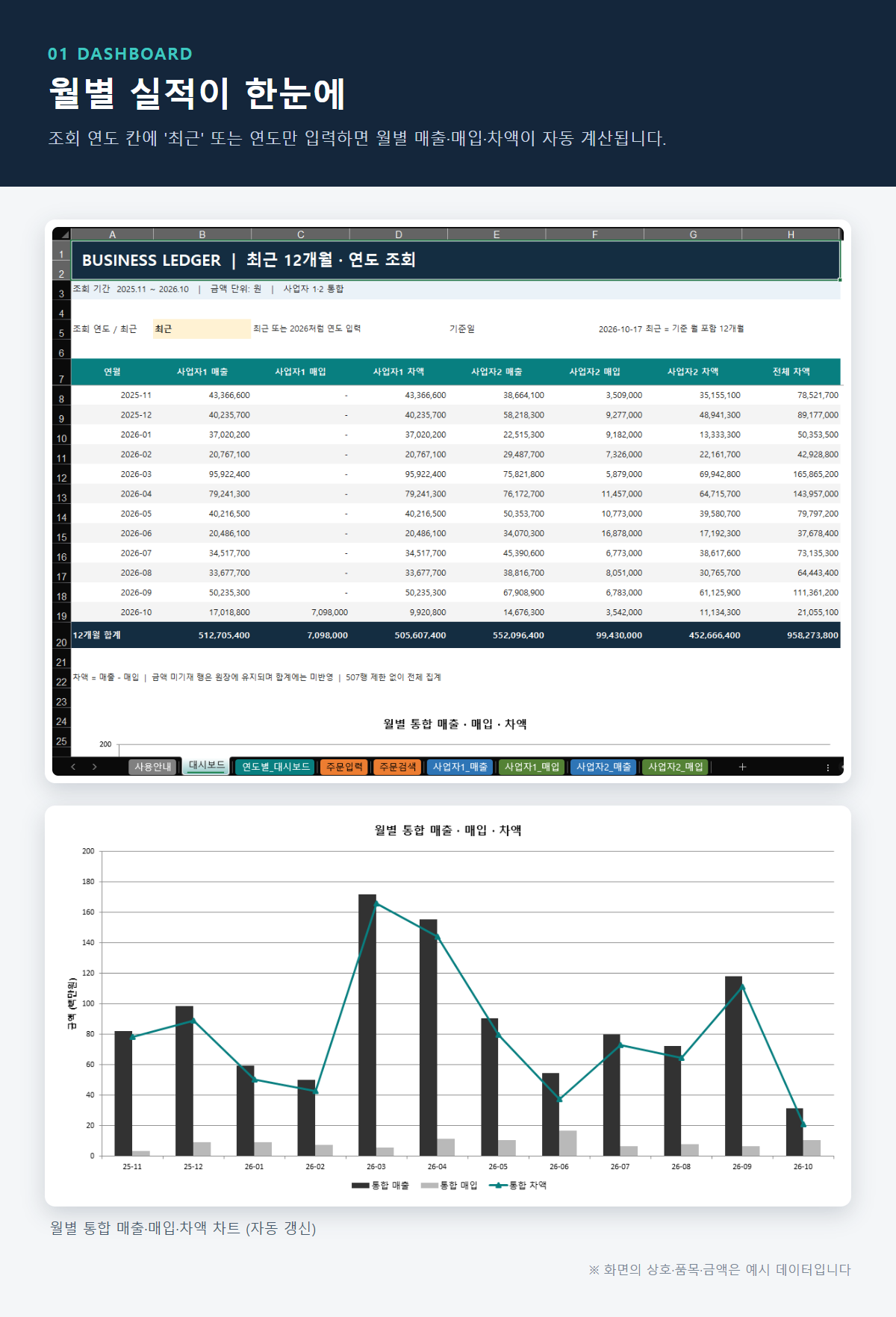Click the 차액 = 매출 - 매입 footnote
Image resolution: width=896 pixels, height=1317 pixels.
coord(105,677)
